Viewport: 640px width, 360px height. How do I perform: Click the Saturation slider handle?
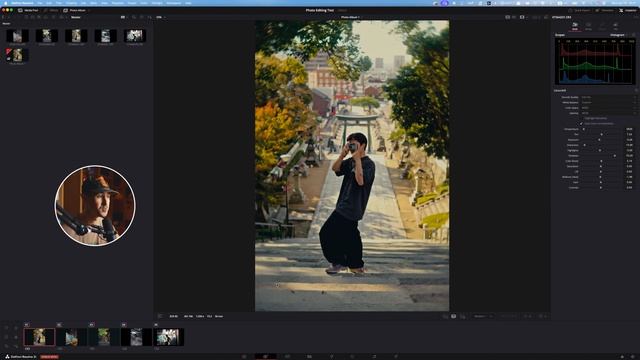[600, 166]
